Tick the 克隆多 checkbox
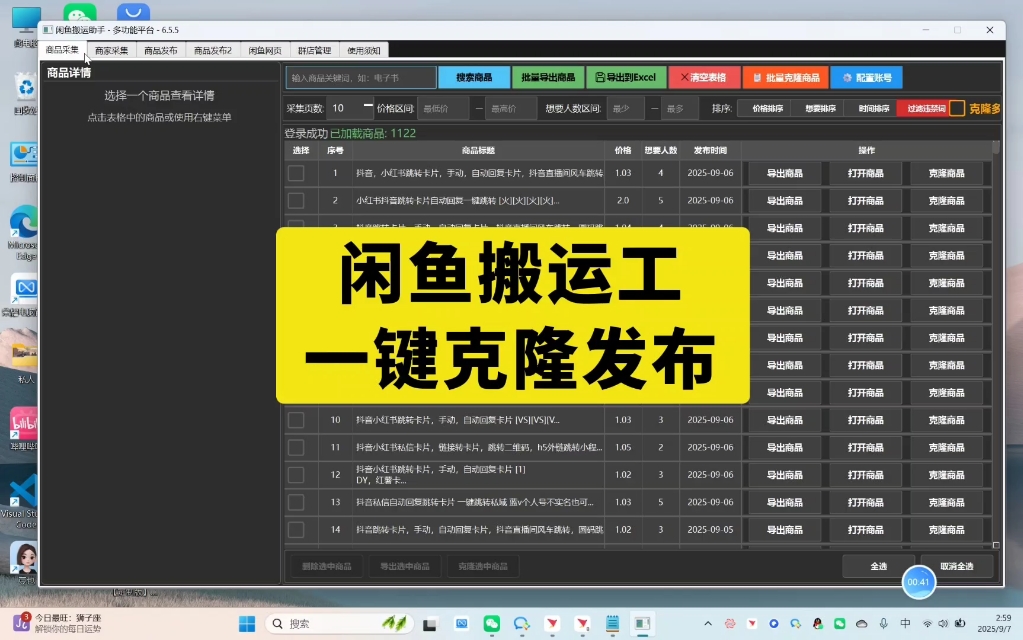This screenshot has height=640, width=1023. (x=956, y=109)
